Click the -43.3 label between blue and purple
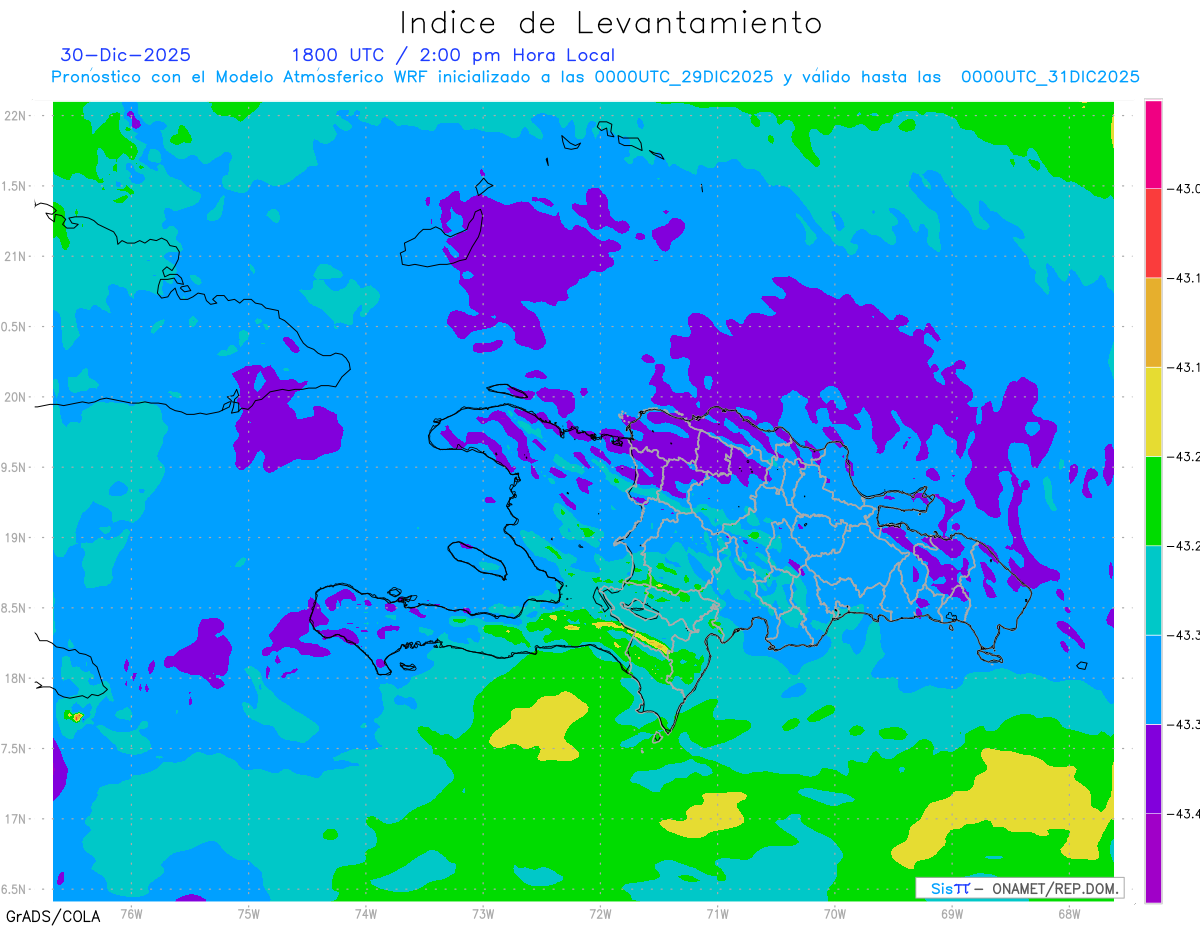 pyautogui.click(x=1184, y=723)
